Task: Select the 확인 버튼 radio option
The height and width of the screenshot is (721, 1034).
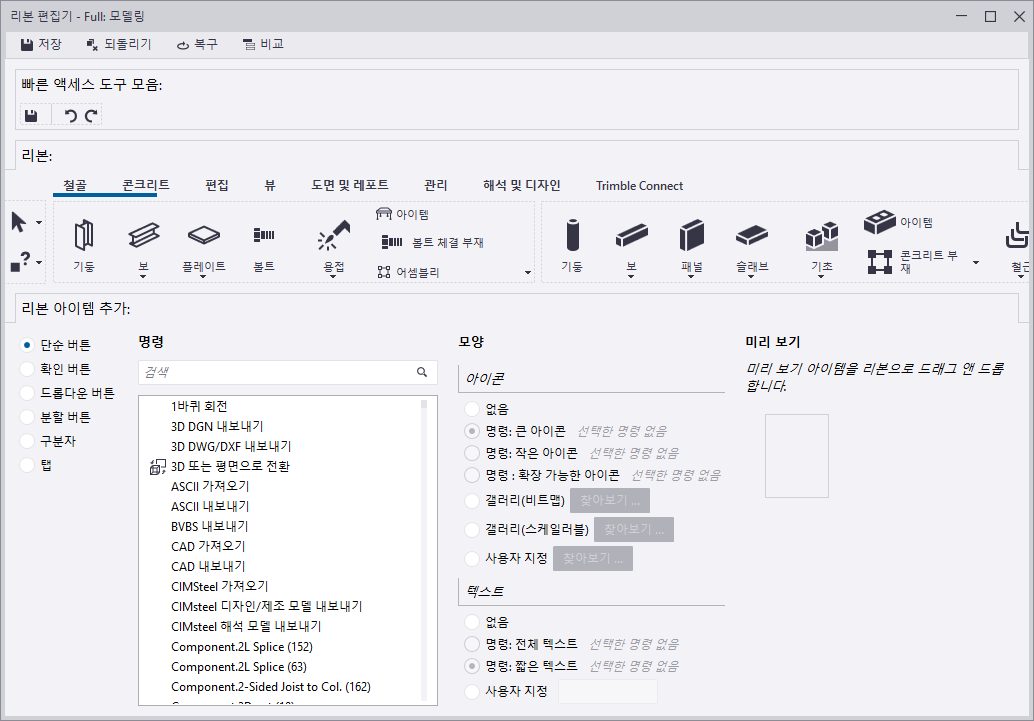Action: tap(28, 369)
